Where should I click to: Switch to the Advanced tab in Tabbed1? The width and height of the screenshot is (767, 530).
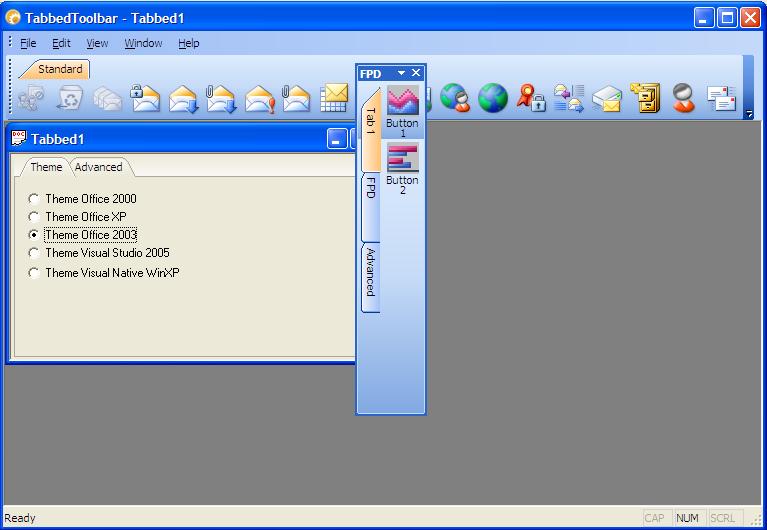click(x=99, y=167)
